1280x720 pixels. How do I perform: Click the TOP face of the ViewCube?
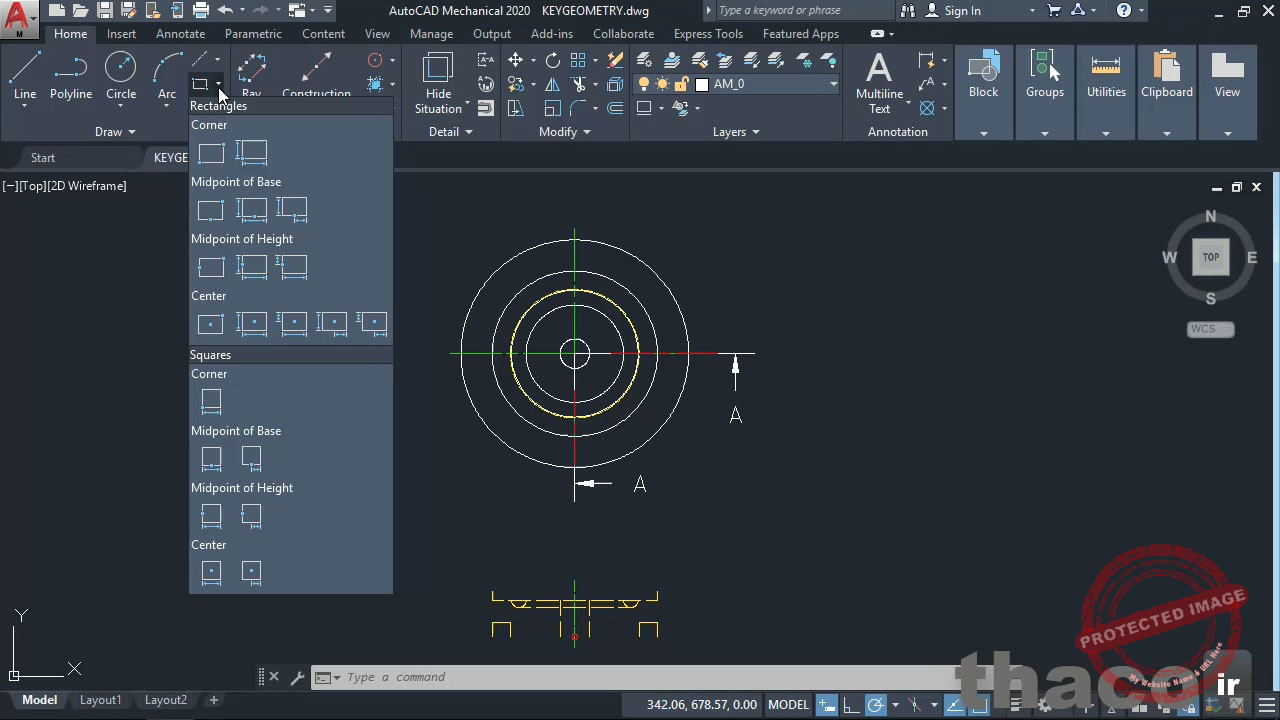[x=1210, y=257]
